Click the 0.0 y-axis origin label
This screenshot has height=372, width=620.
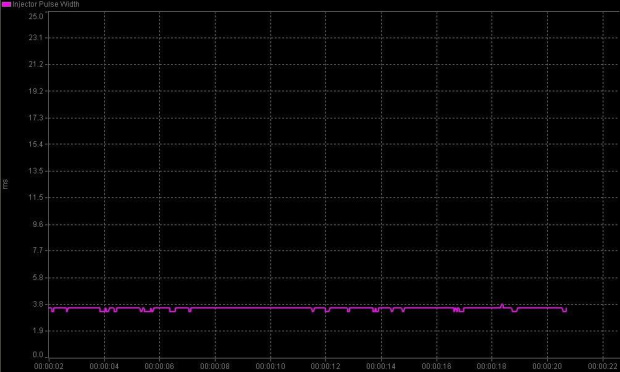[38, 354]
